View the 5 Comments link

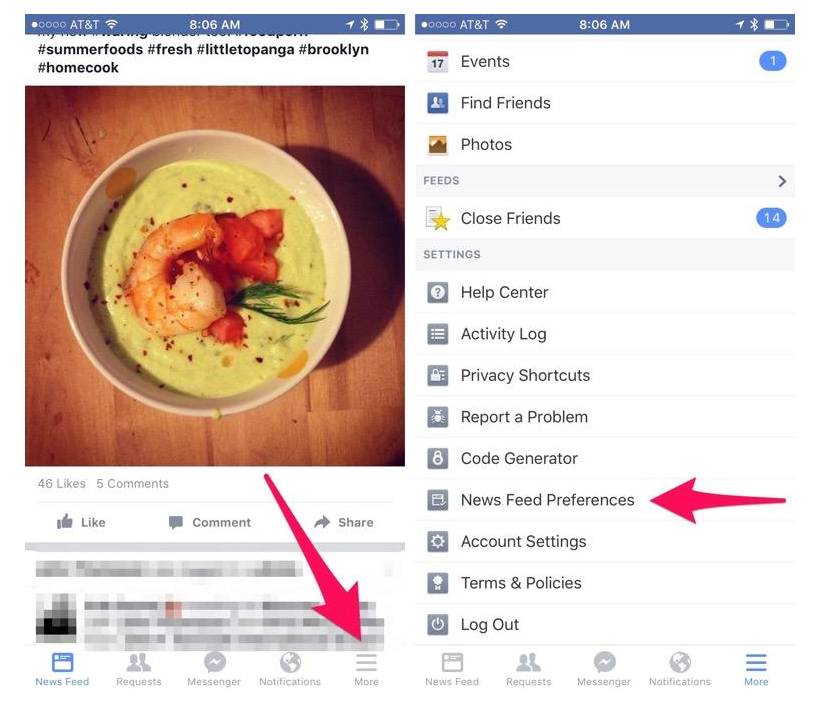pos(132,483)
